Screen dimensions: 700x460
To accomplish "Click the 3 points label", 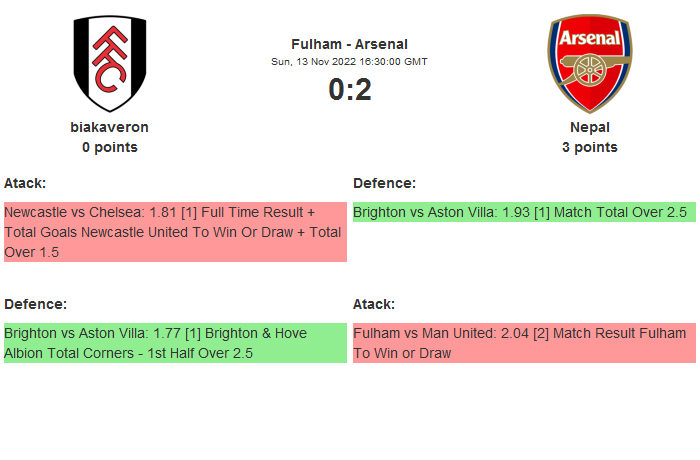I will point(589,147).
